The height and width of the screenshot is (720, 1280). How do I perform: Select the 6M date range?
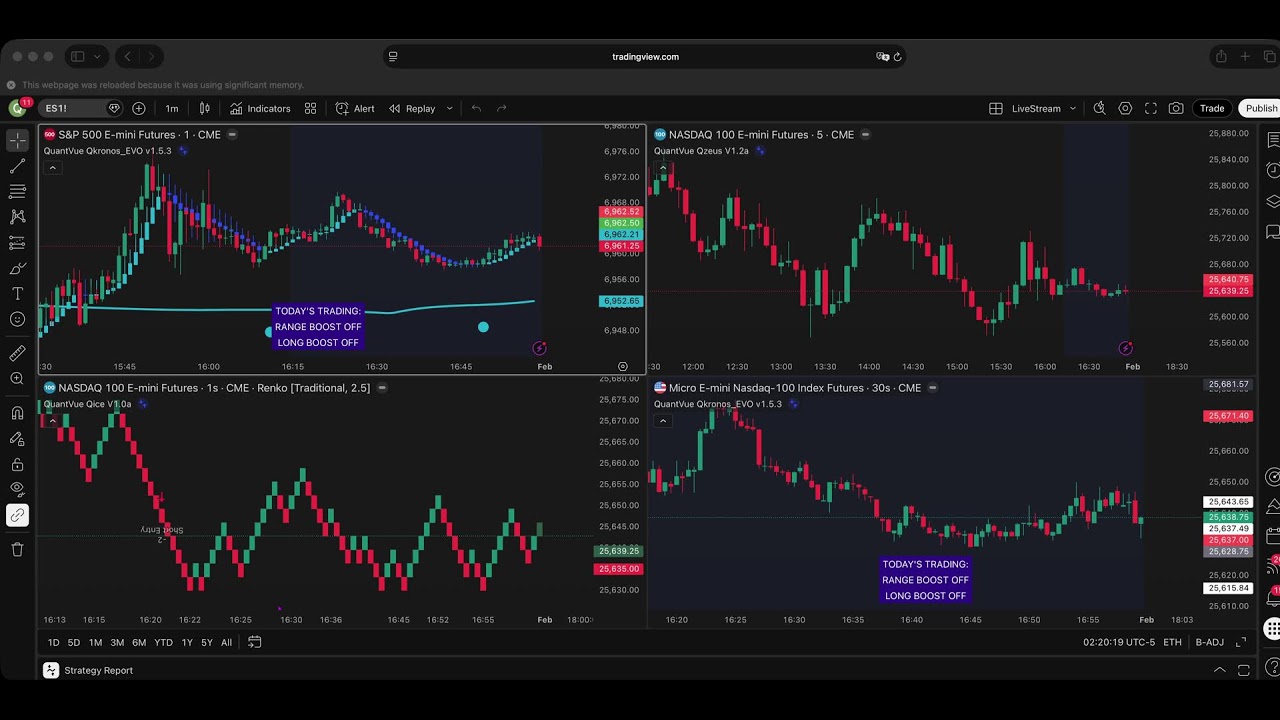point(139,642)
